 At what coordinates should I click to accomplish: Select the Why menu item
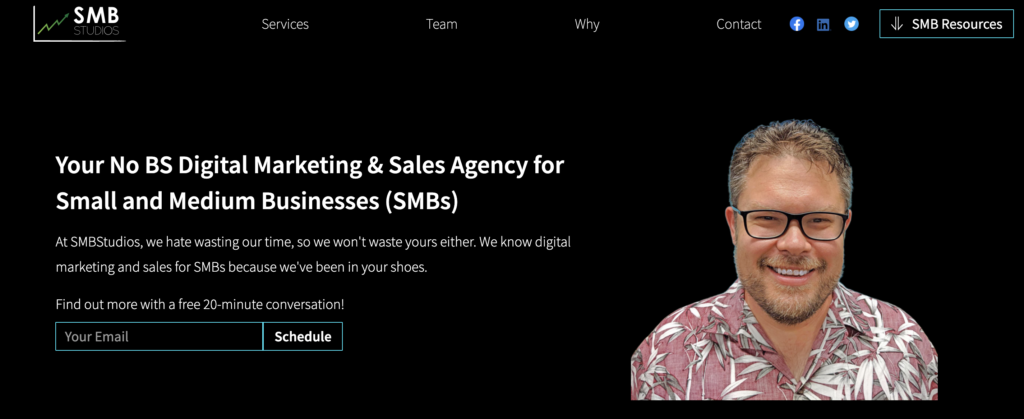(x=586, y=24)
